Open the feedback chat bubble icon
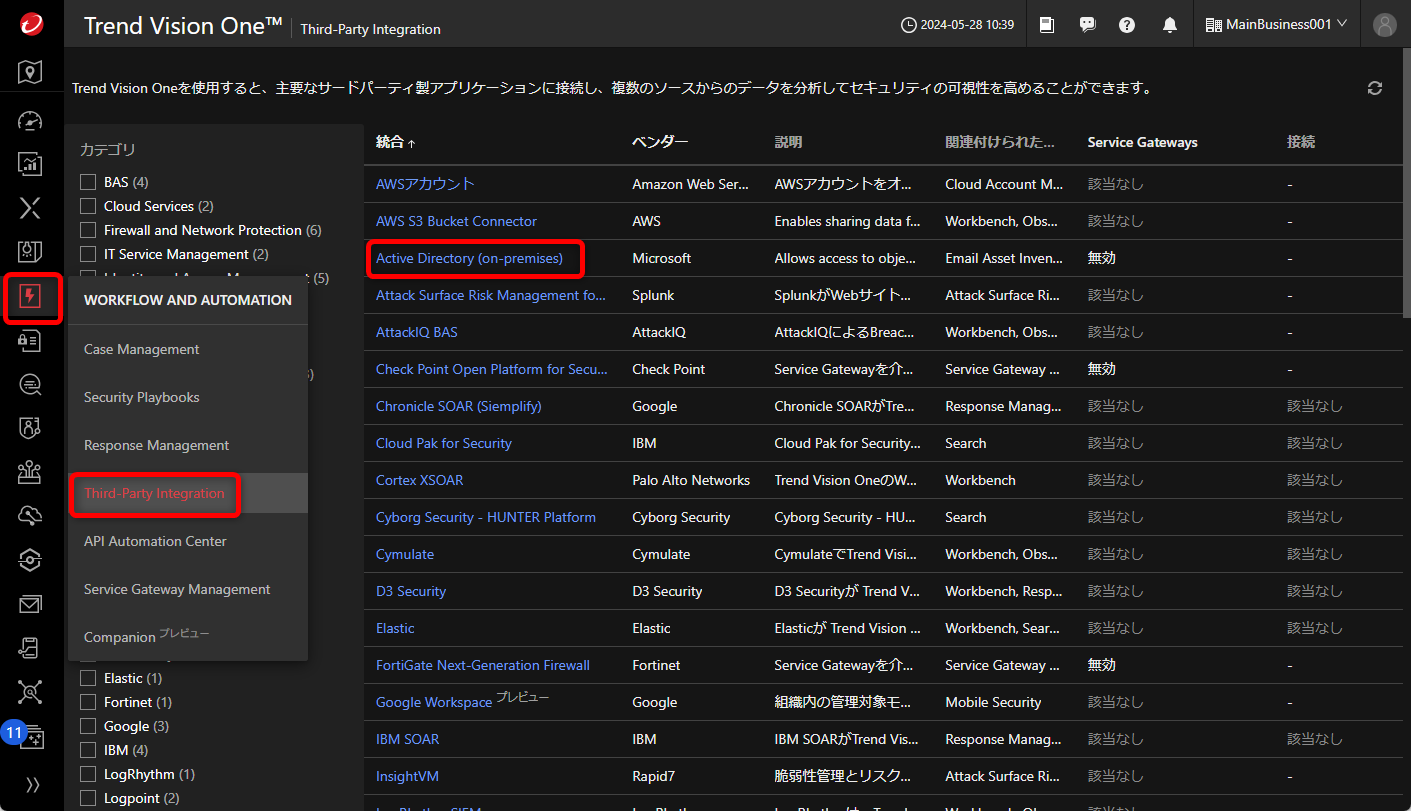 click(1087, 25)
